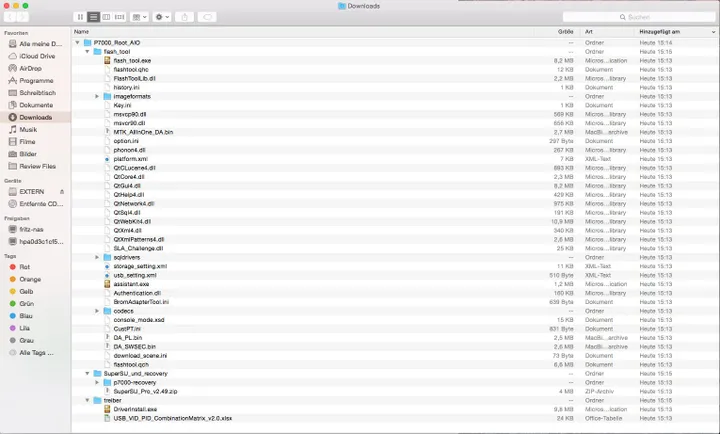Open the arrange-by dropdown in toolbar
720x434 pixels.
[x=140, y=17]
